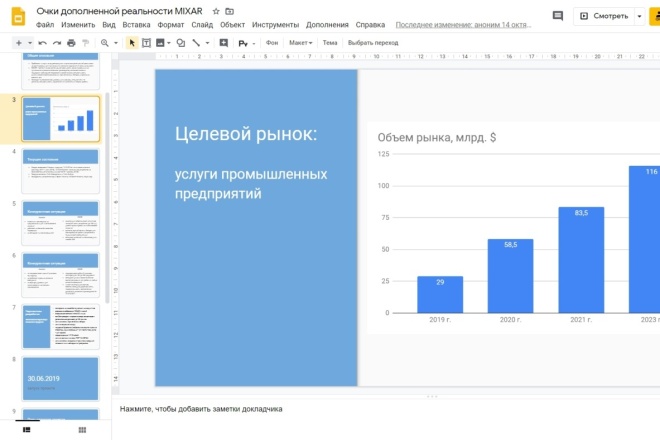This screenshot has height=440, width=660.
Task: Open the zoom level dropdown arrow
Action: 116,43
